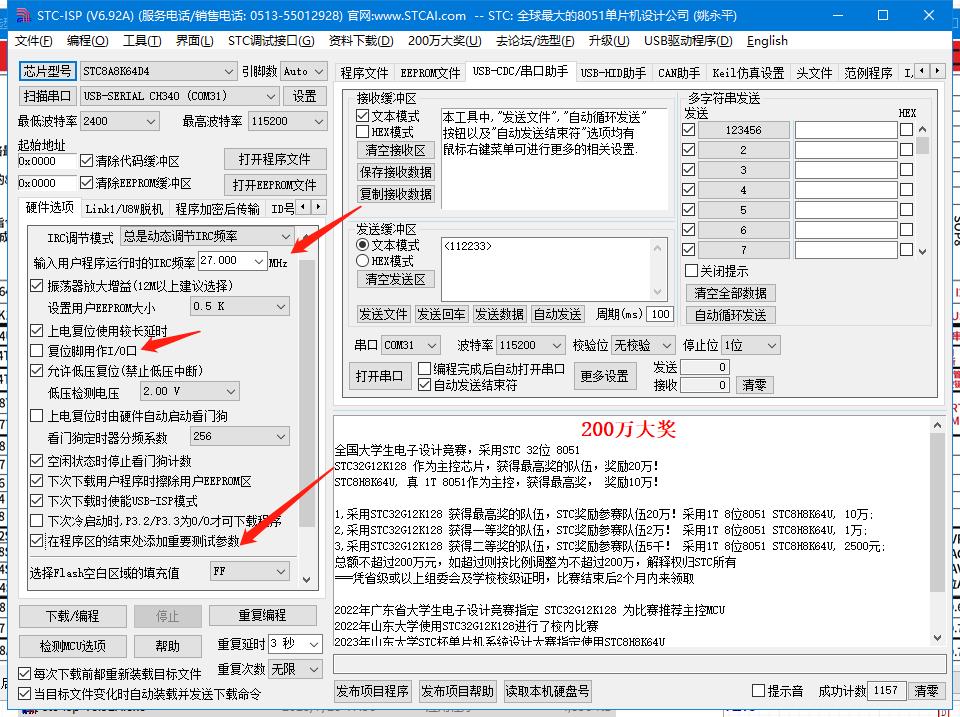Click the 周期(ms) input field
Screen dimensions: 960x717
click(x=660, y=314)
